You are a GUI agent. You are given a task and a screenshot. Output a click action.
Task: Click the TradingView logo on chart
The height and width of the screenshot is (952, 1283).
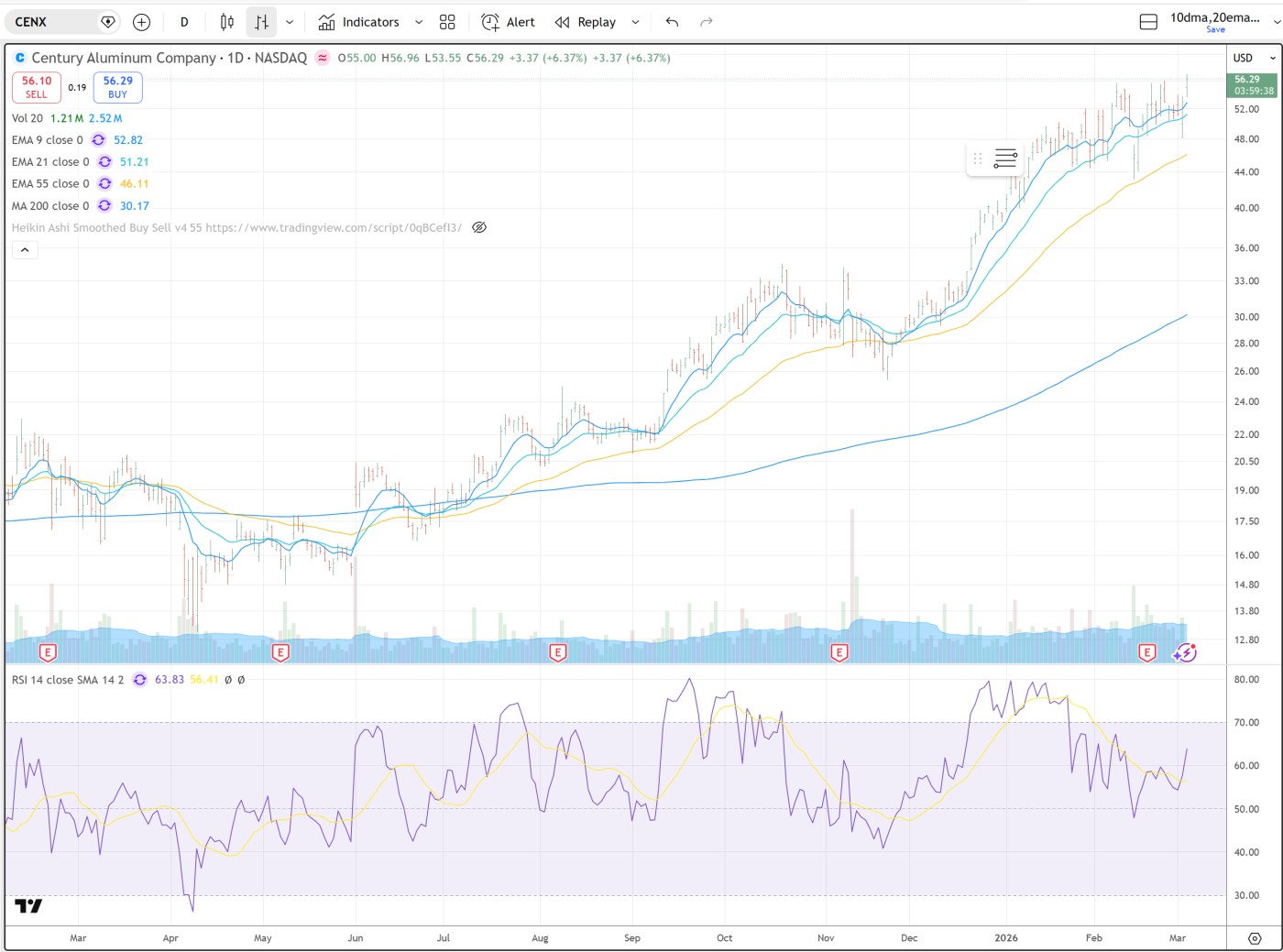pos(28,906)
